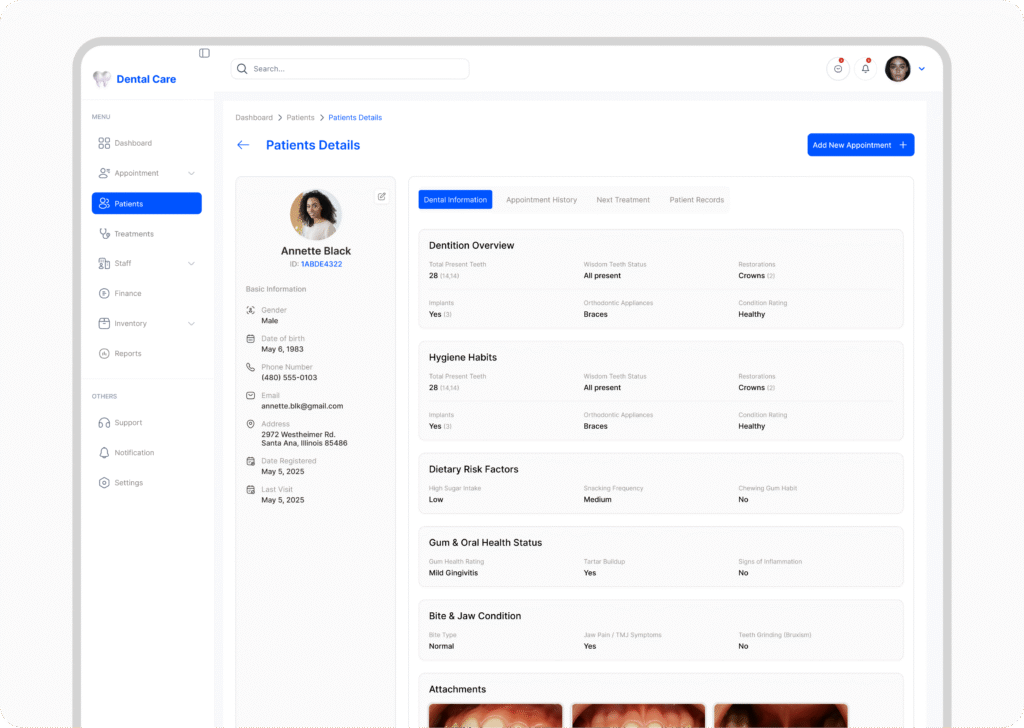Switch to the Patient Records tab
This screenshot has height=728, width=1024.
(x=696, y=200)
